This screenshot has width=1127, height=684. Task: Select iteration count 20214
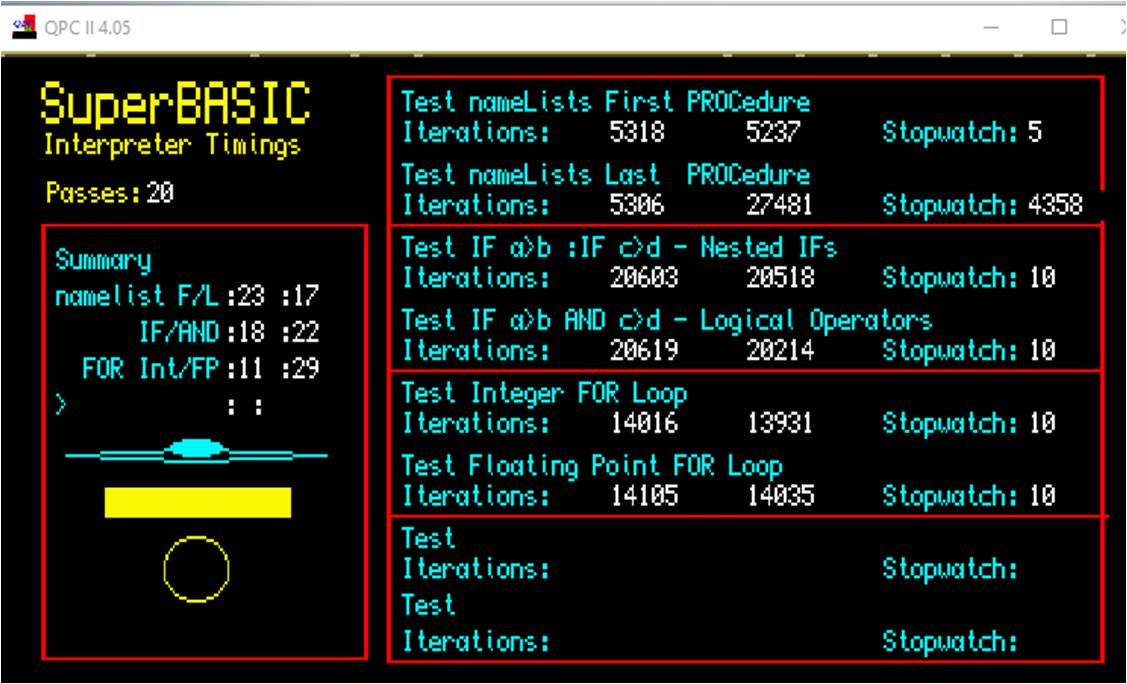[780, 351]
